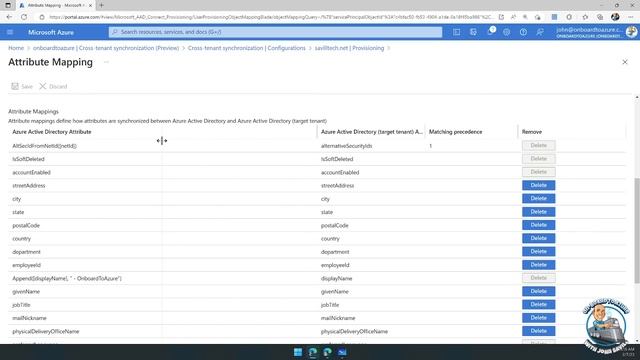Click the Remove column header
Image resolution: width=640 pixels, height=360 pixels.
[532, 132]
